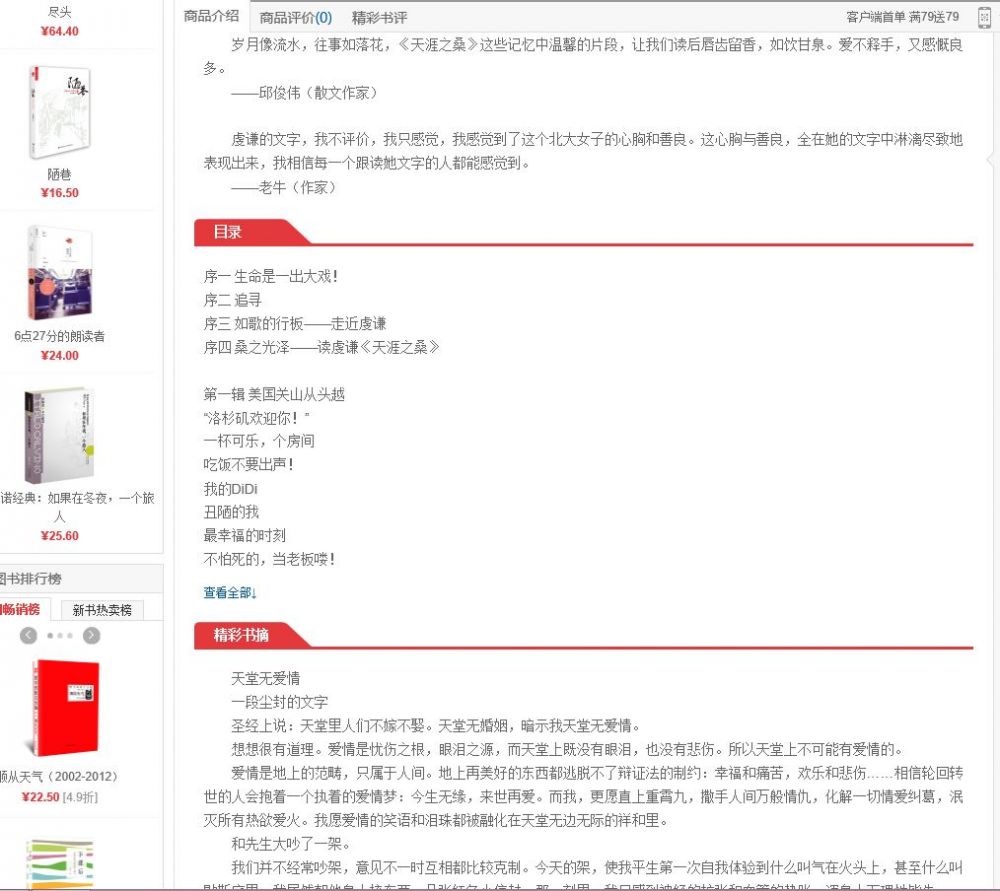Select the 新书热卖榜 ranking tab
This screenshot has height=891, width=1000.
[x=102, y=610]
